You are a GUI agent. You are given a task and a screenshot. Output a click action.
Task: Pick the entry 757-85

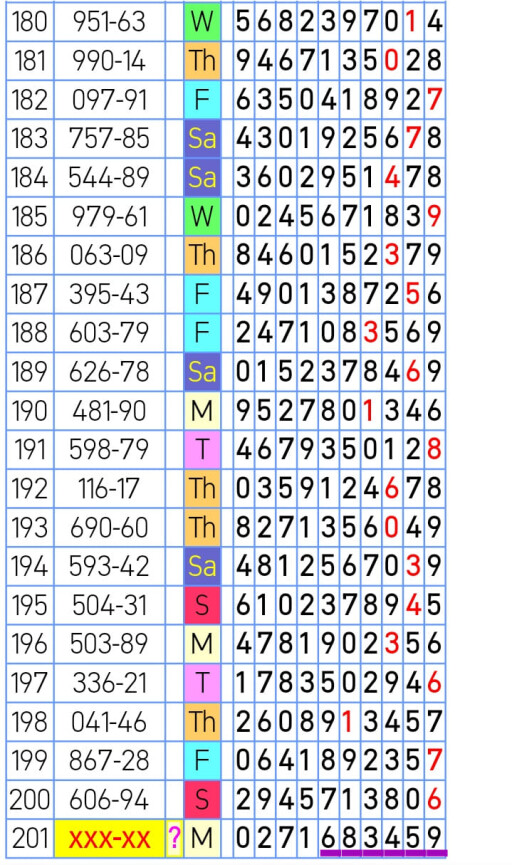tap(110, 138)
